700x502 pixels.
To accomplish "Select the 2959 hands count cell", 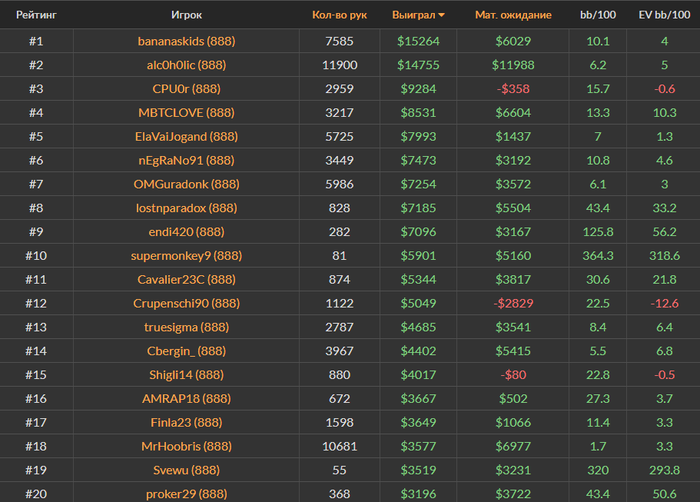I will (339, 89).
